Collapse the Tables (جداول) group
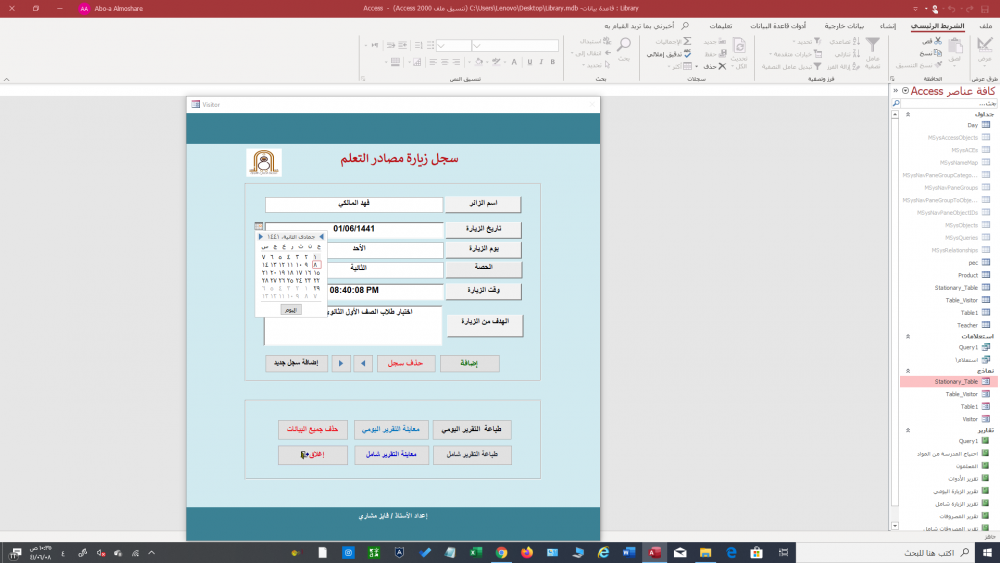Image resolution: width=1000 pixels, height=563 pixels. pos(908,114)
